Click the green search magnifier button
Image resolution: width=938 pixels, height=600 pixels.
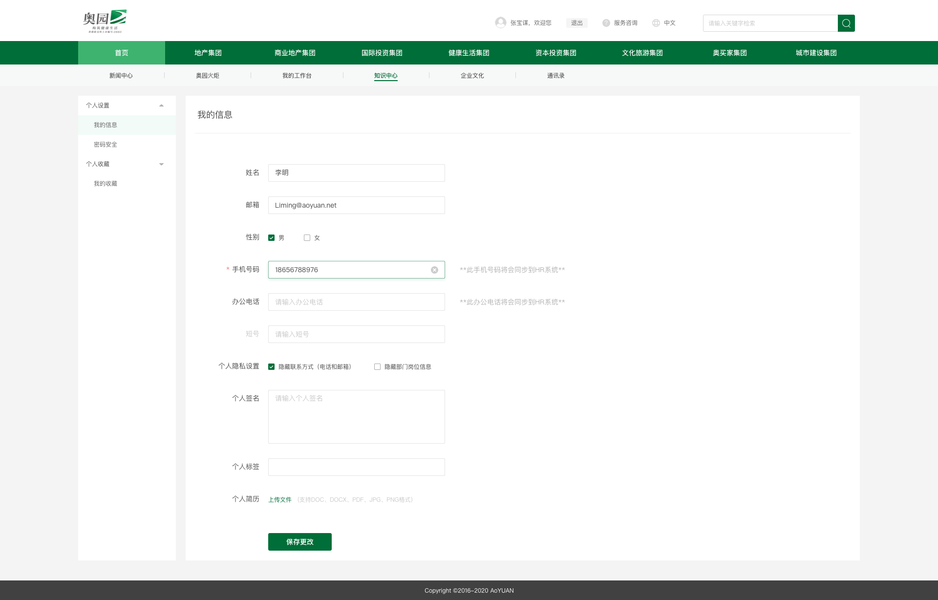coord(846,23)
